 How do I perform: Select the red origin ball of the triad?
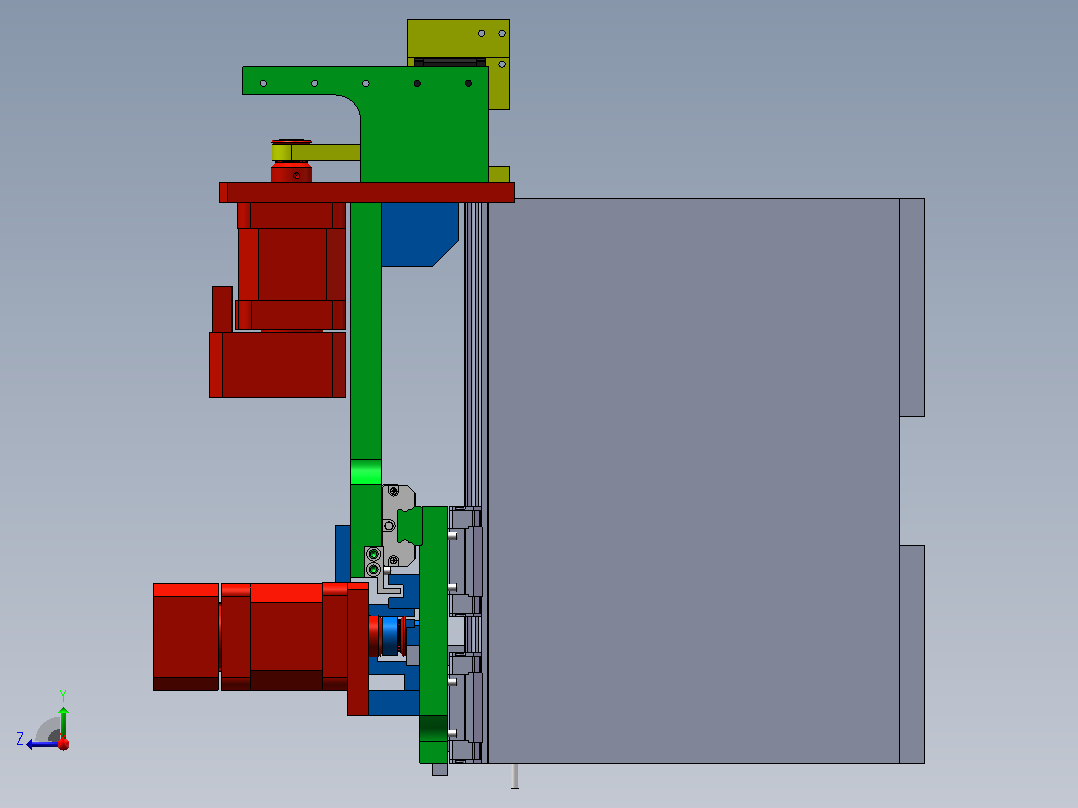(x=63, y=743)
